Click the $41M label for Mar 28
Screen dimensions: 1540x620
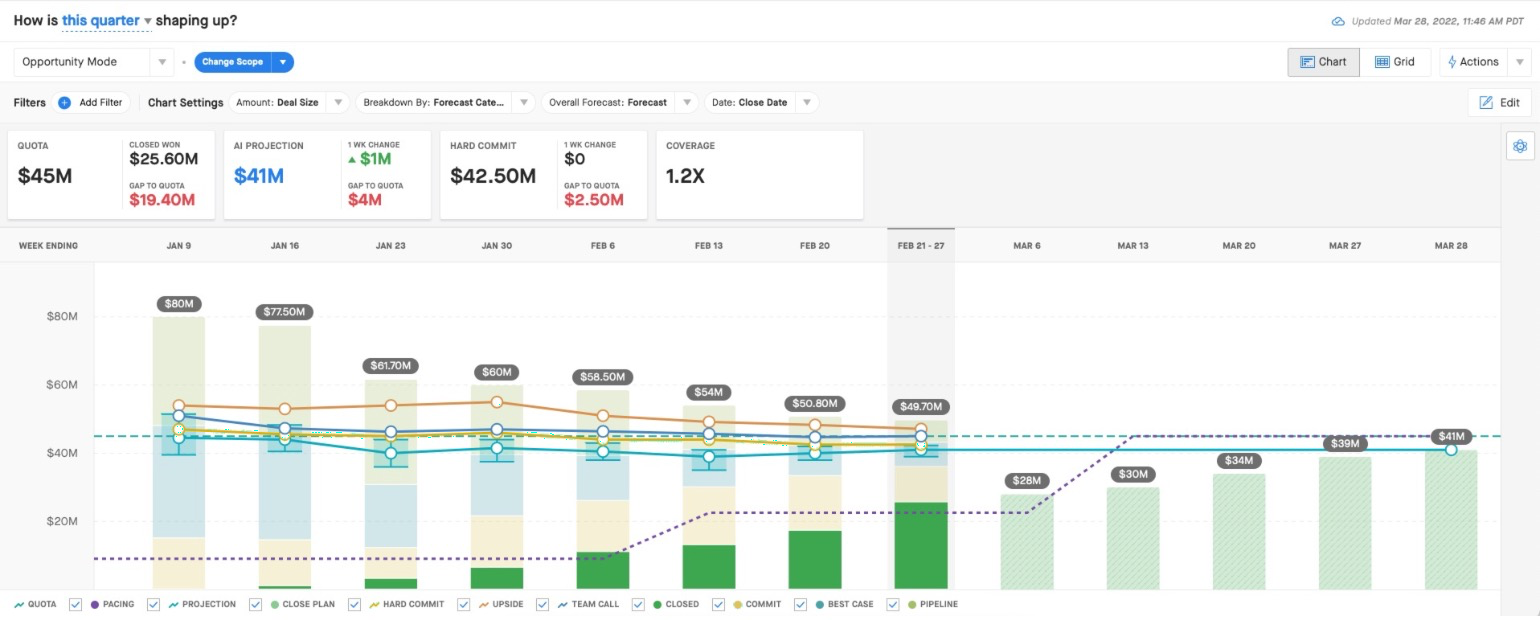point(1451,436)
